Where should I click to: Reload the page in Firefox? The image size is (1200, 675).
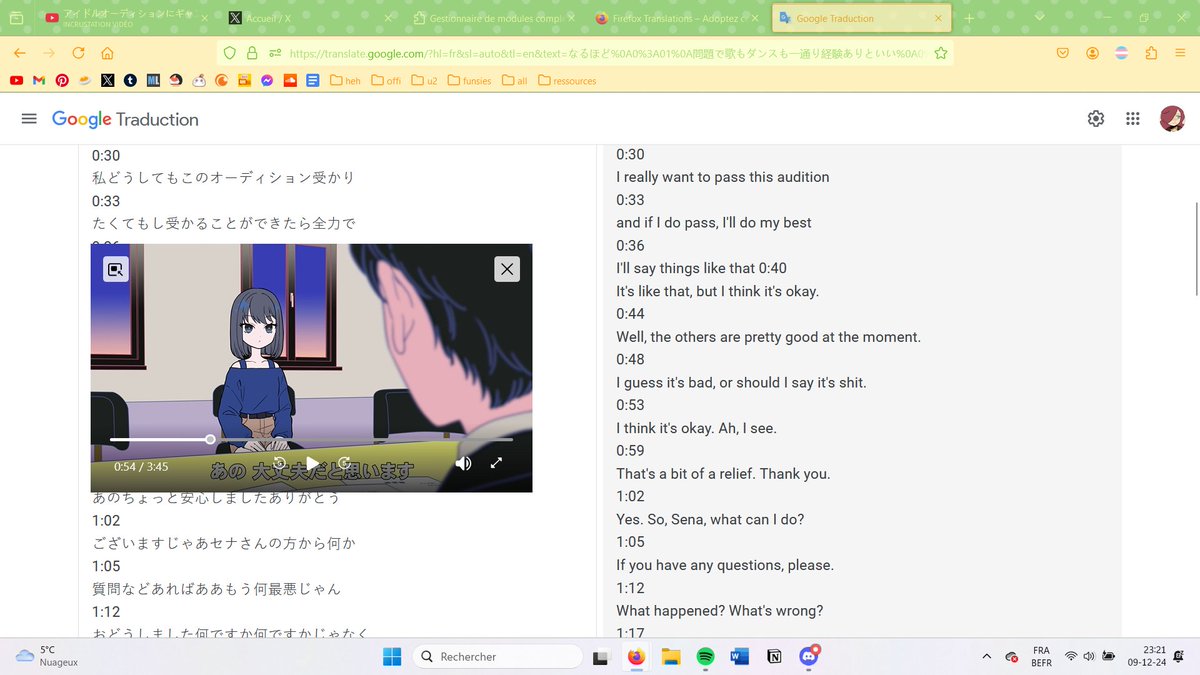(x=78, y=53)
